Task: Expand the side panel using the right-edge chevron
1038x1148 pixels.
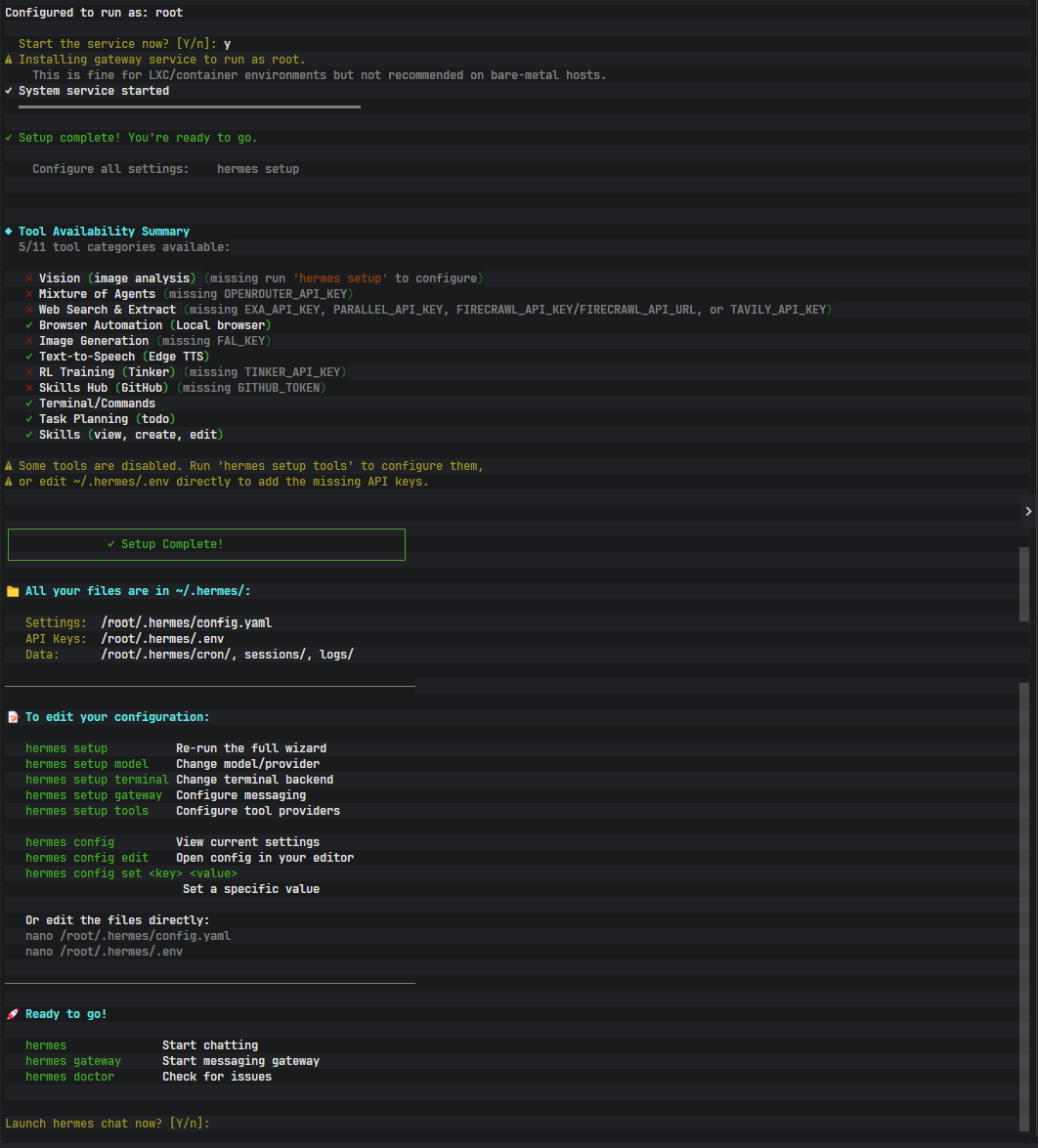Action: point(1028,511)
